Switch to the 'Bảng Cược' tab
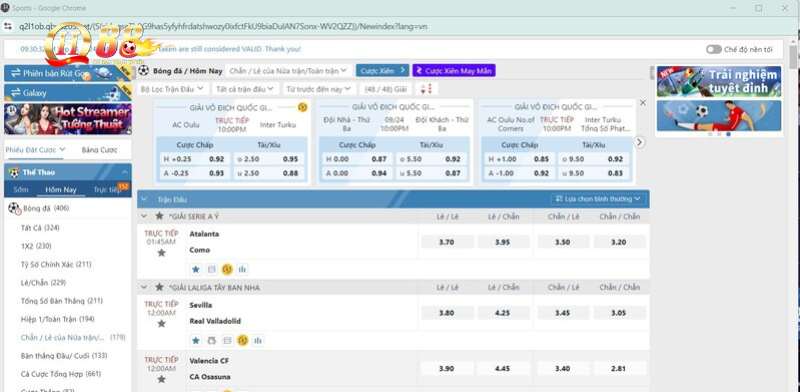The width and height of the screenshot is (800, 392). tap(99, 150)
